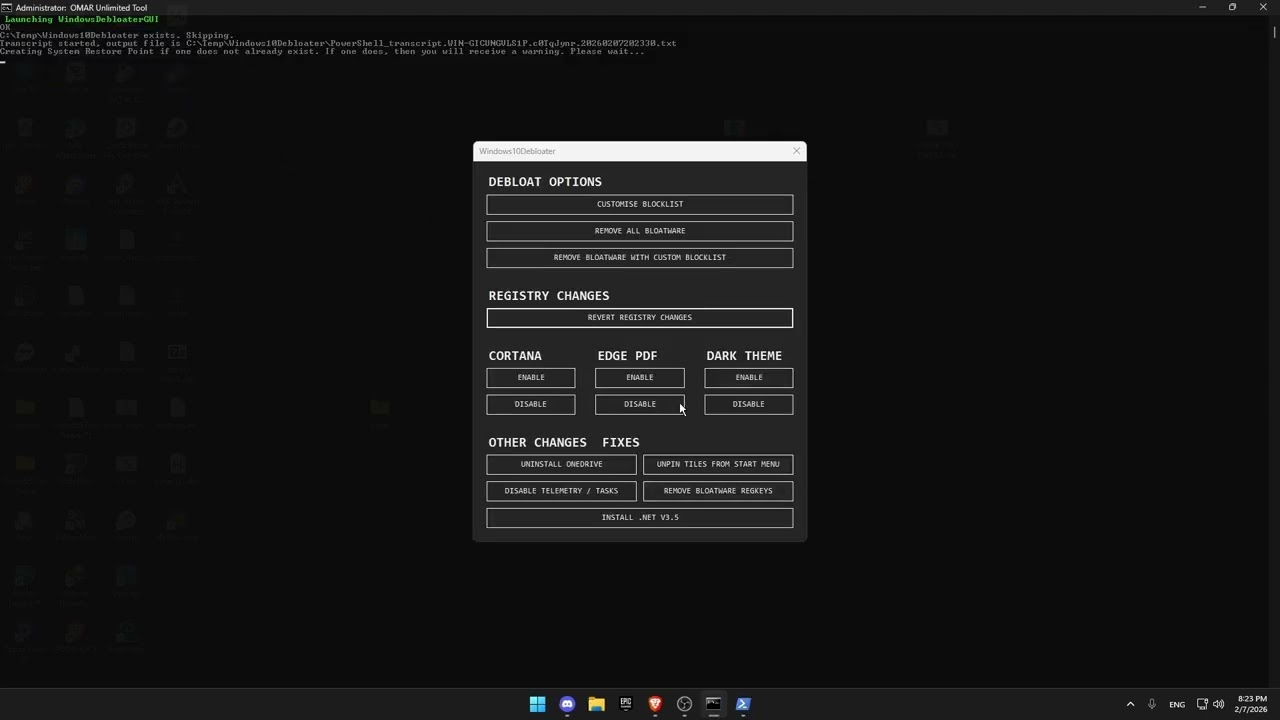1280x720 pixels.
Task: Minimize the OMAR Unlimited Tool console window
Action: pyautogui.click(x=1202, y=7)
